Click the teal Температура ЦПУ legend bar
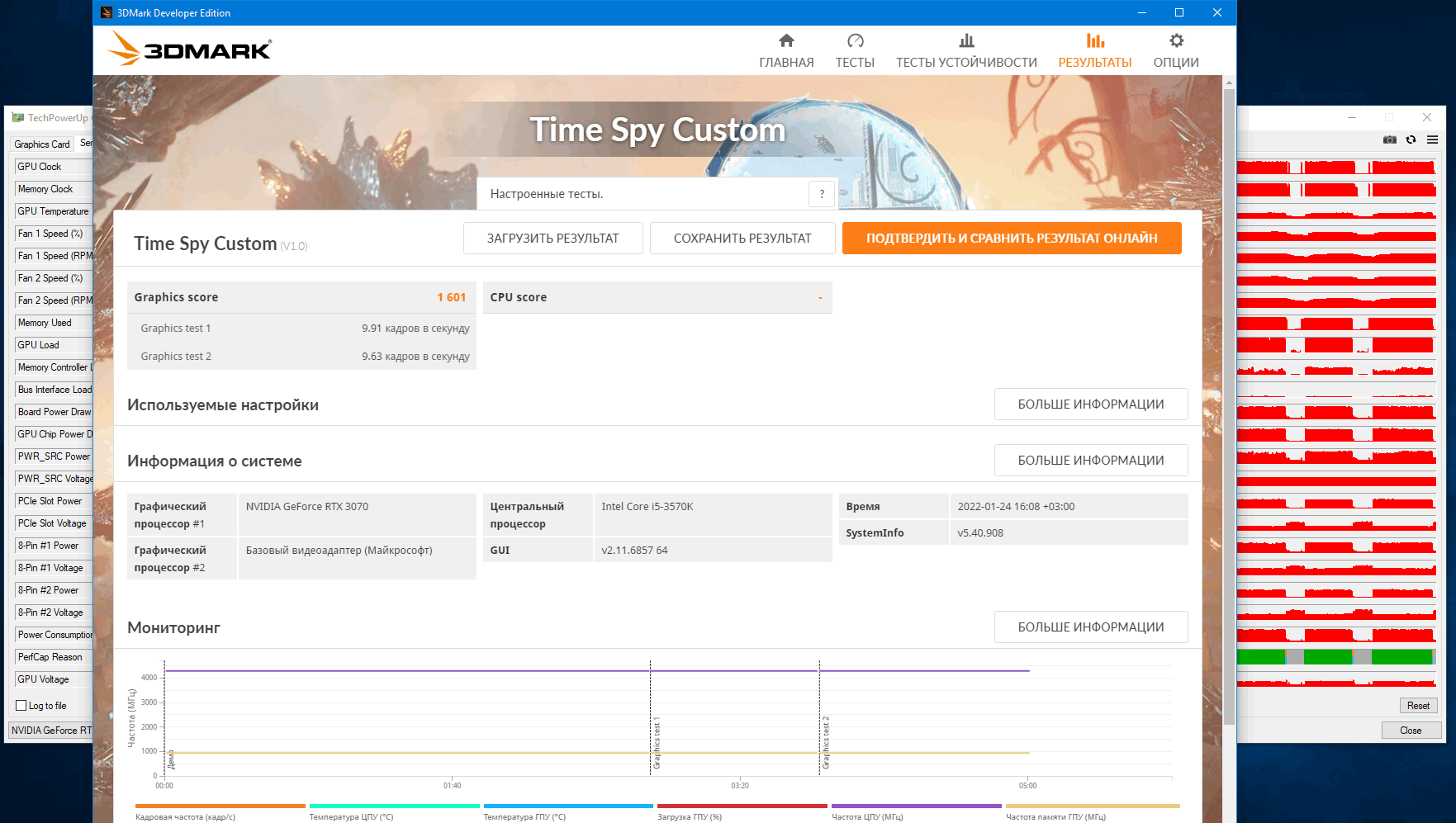The image size is (1456, 823). (x=394, y=806)
